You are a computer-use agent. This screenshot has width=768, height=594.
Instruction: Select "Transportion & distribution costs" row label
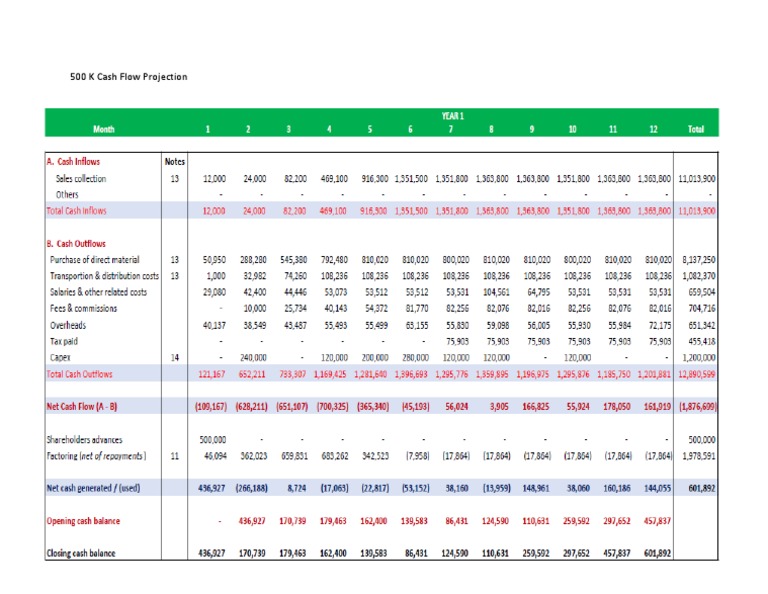(104, 276)
